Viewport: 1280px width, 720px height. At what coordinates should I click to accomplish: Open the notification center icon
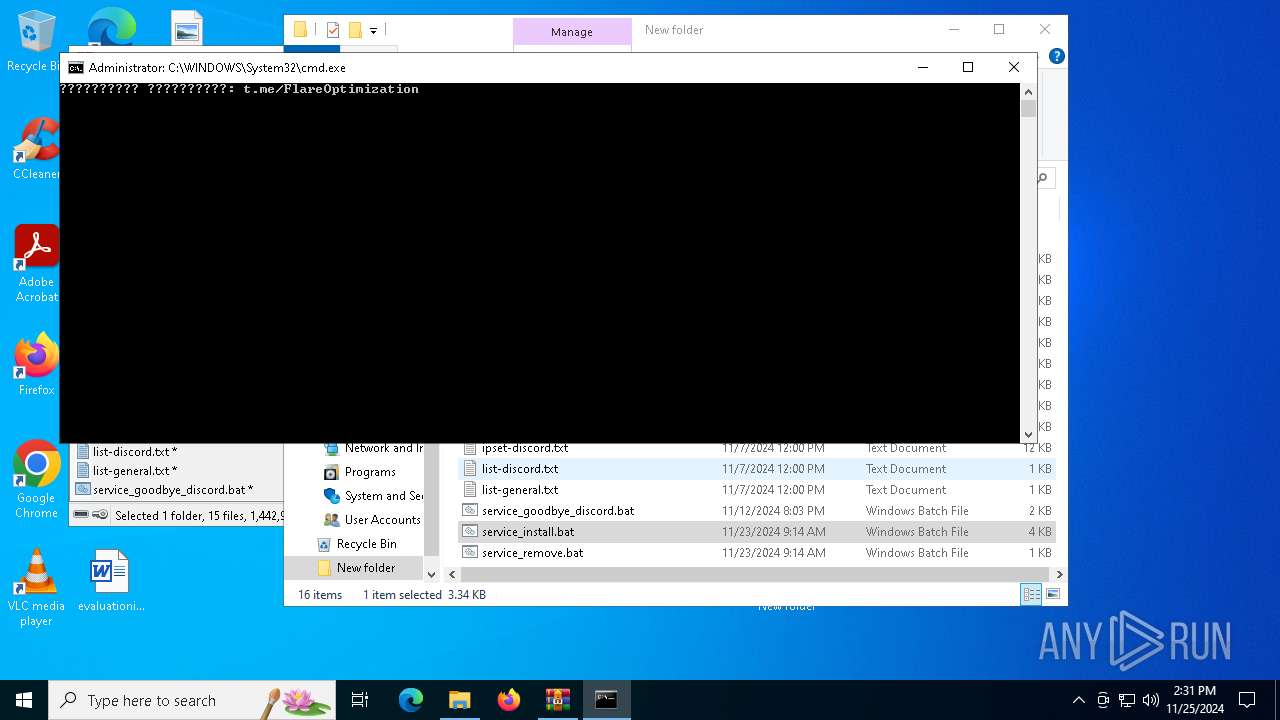1247,700
